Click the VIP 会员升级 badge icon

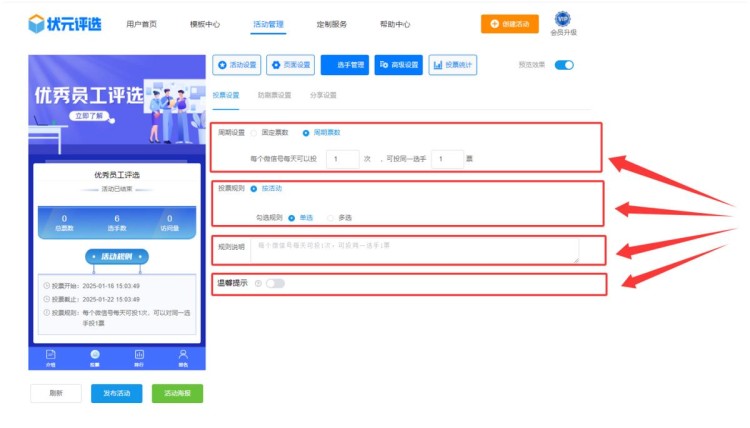(x=563, y=19)
